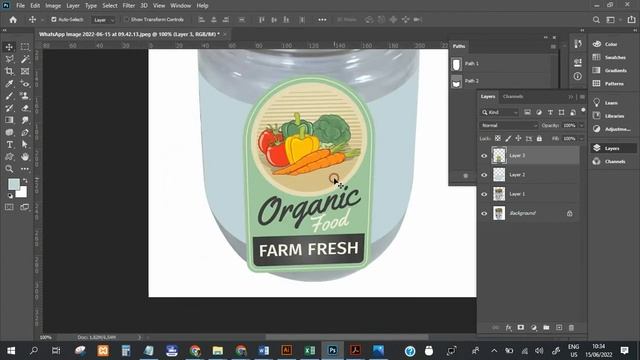Click the Home icon in options bar
Viewport: 640px width, 360px height.
click(x=13, y=20)
